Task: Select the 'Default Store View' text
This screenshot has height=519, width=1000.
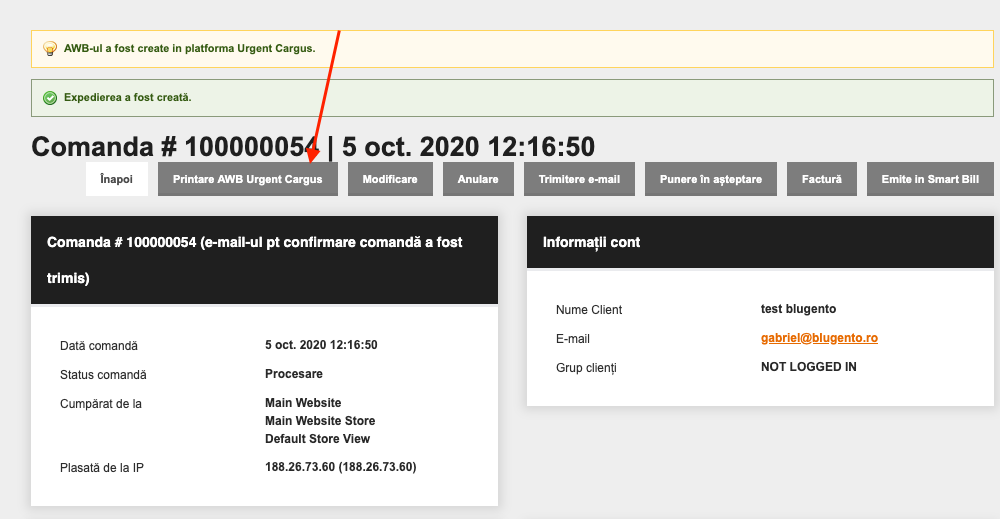Action: coord(318,439)
